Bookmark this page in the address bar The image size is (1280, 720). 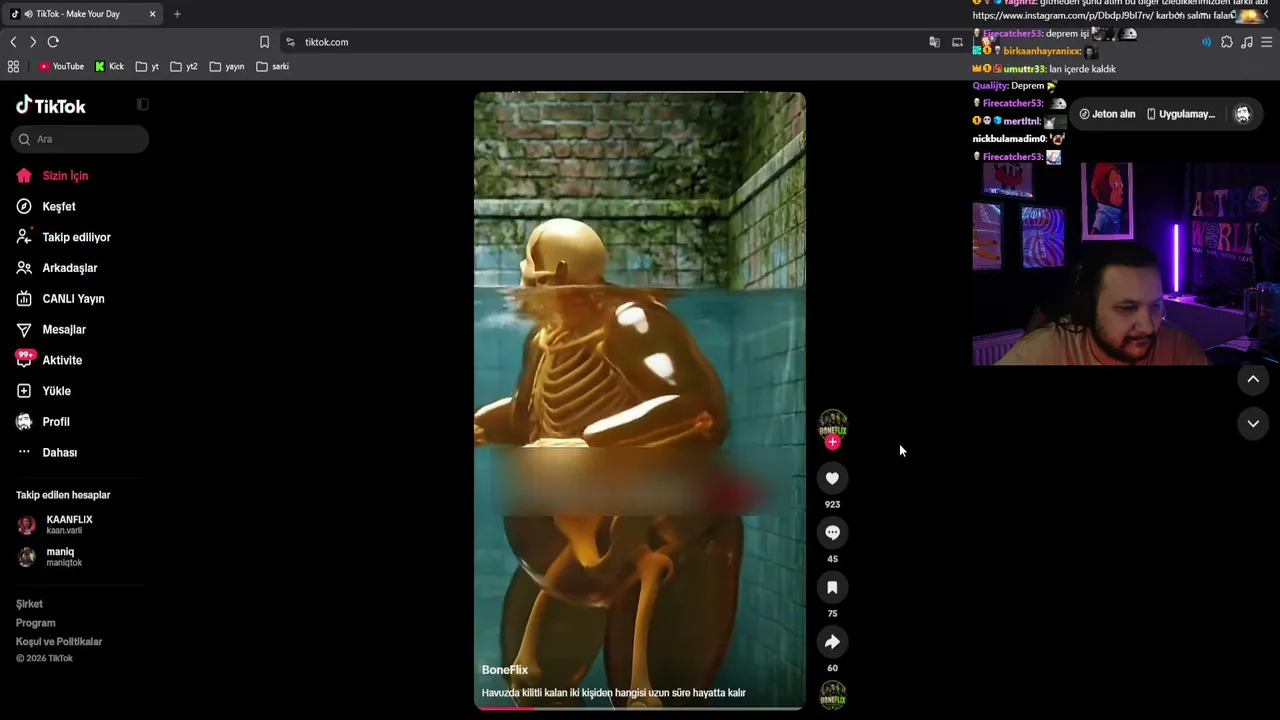click(264, 42)
